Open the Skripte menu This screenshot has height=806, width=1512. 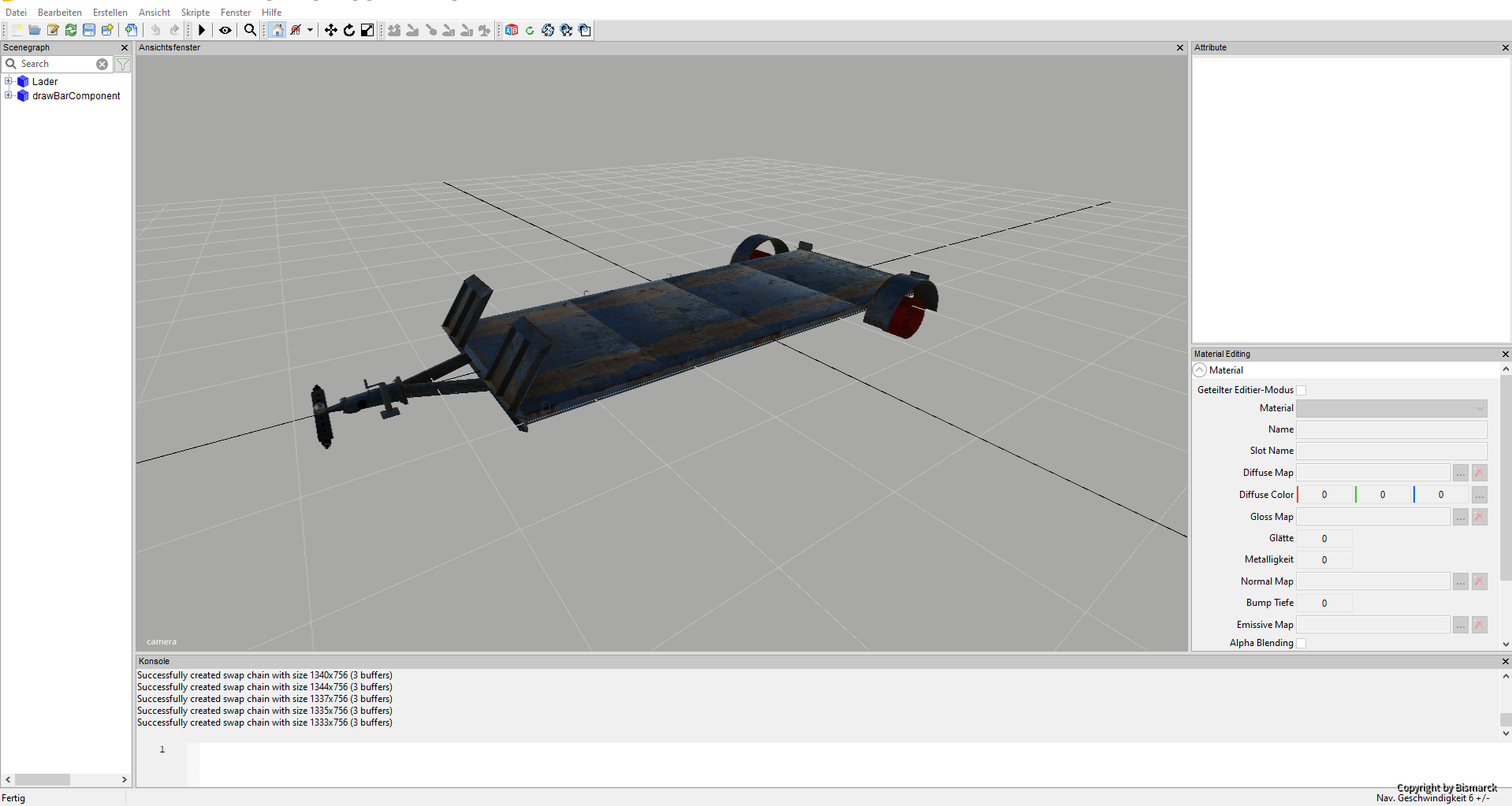pos(196,13)
